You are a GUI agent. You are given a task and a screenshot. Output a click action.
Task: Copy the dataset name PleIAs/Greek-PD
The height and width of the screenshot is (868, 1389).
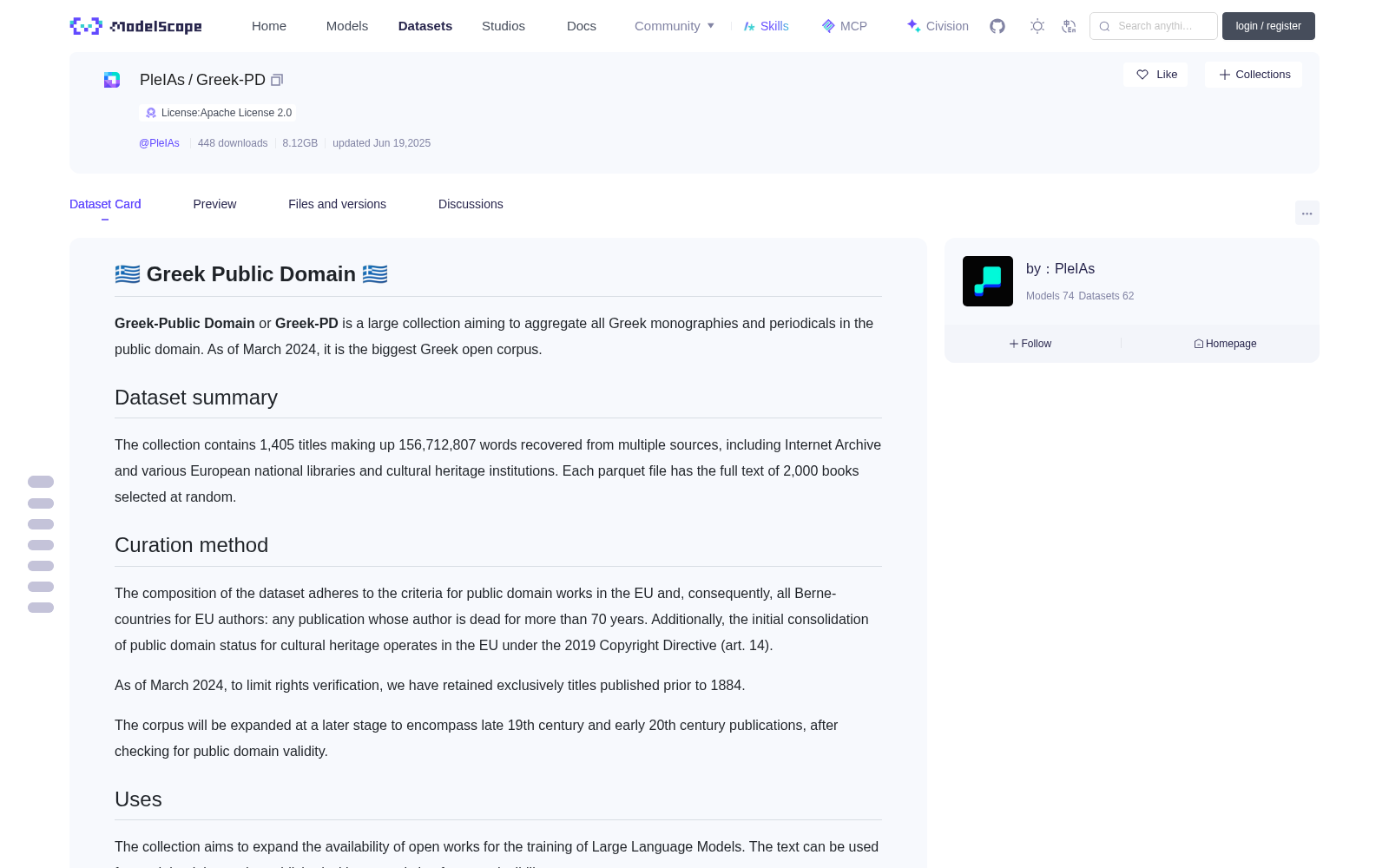277,80
